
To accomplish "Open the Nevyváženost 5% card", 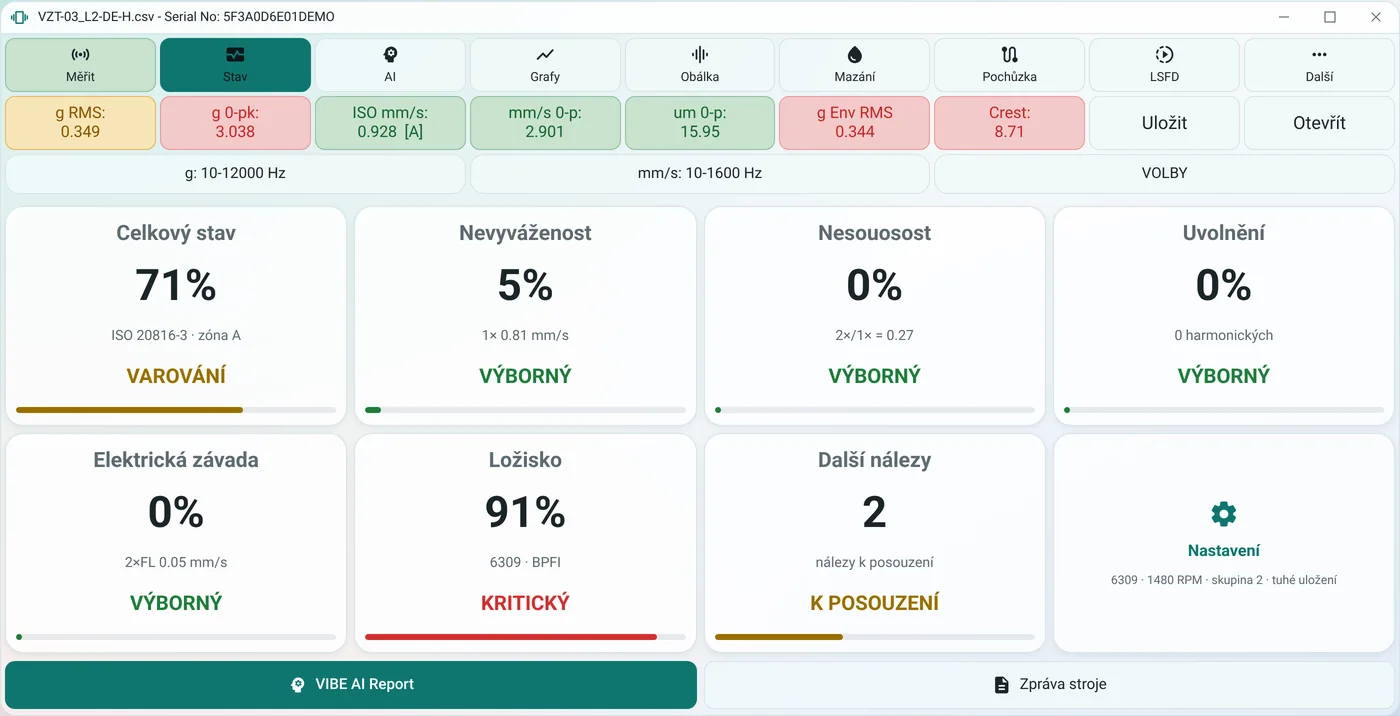I will [525, 316].
